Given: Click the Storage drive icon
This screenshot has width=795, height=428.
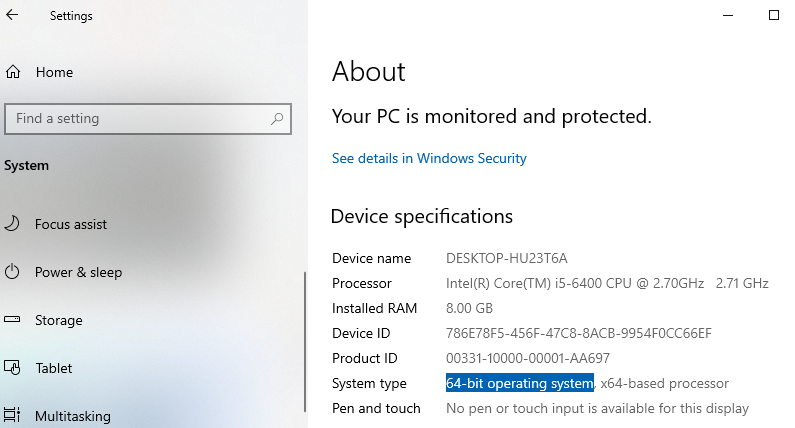Looking at the screenshot, I should click(12, 319).
